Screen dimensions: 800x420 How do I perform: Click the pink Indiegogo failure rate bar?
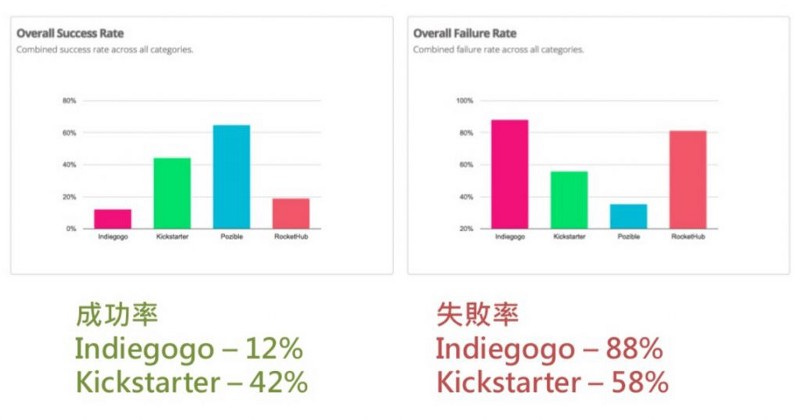click(510, 175)
